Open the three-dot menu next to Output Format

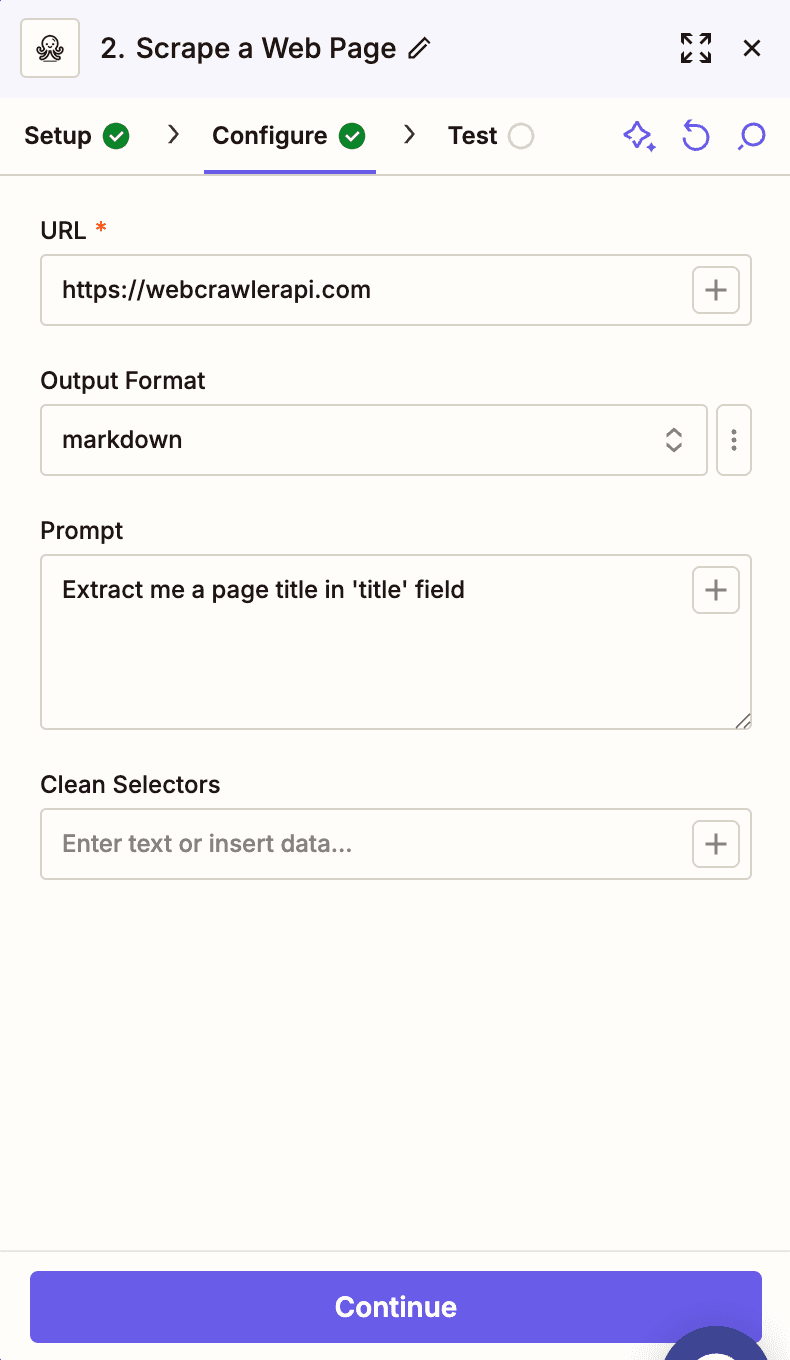[733, 440]
